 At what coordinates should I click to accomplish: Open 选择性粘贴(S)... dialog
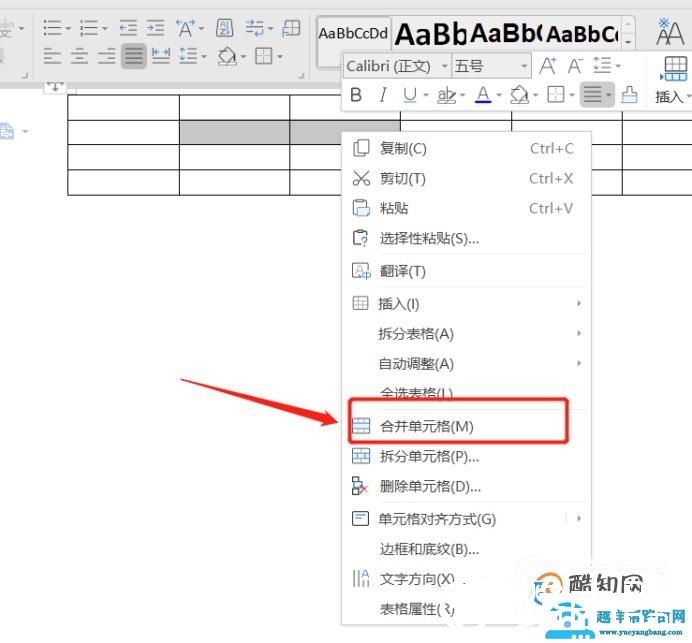point(466,239)
